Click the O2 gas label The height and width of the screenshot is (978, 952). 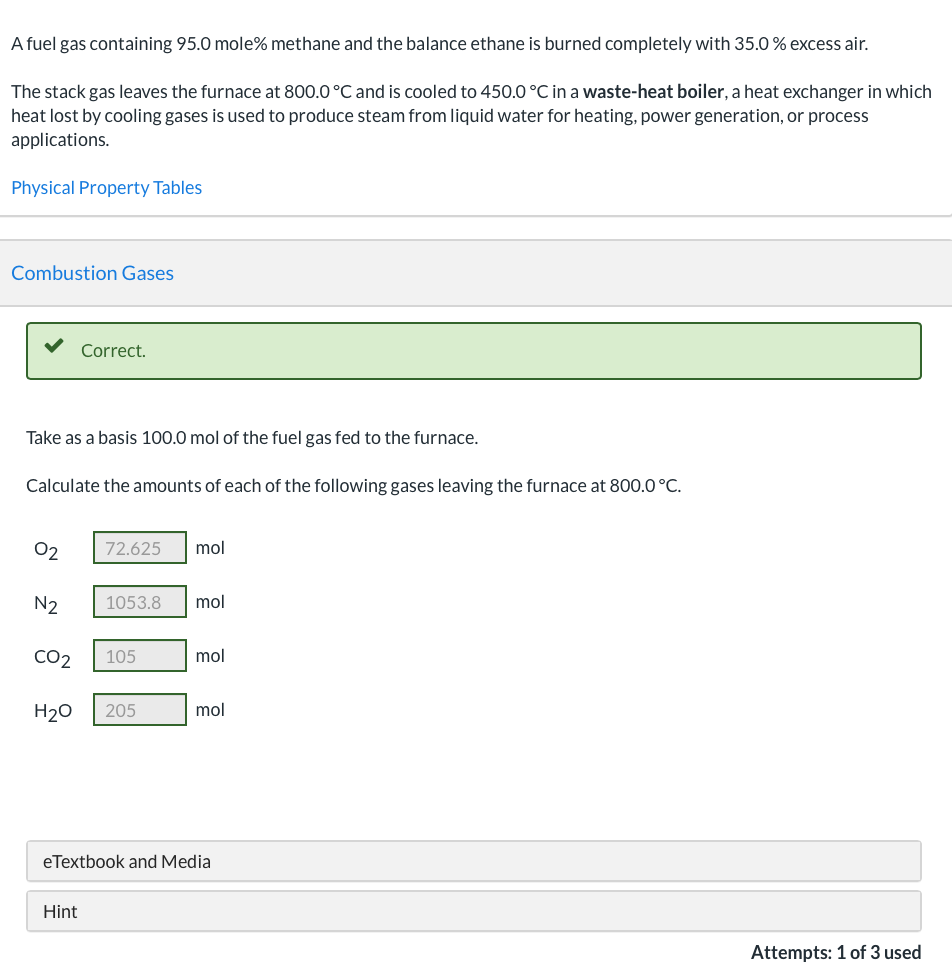pyautogui.click(x=46, y=550)
